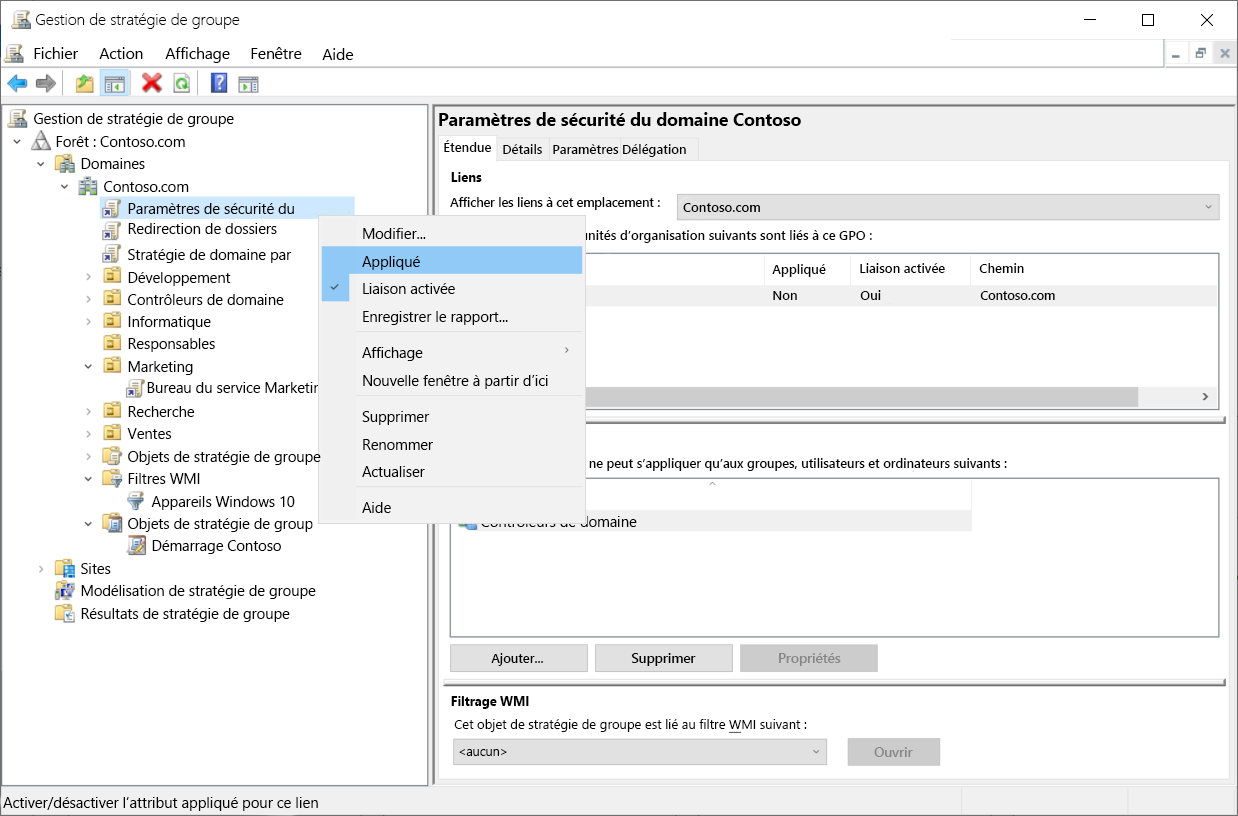The width and height of the screenshot is (1238, 816).
Task: Click the Refresh toolbar icon
Action: (x=181, y=83)
